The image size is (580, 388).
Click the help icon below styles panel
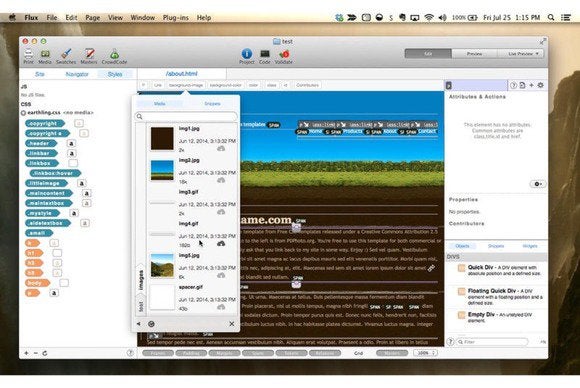[x=130, y=353]
